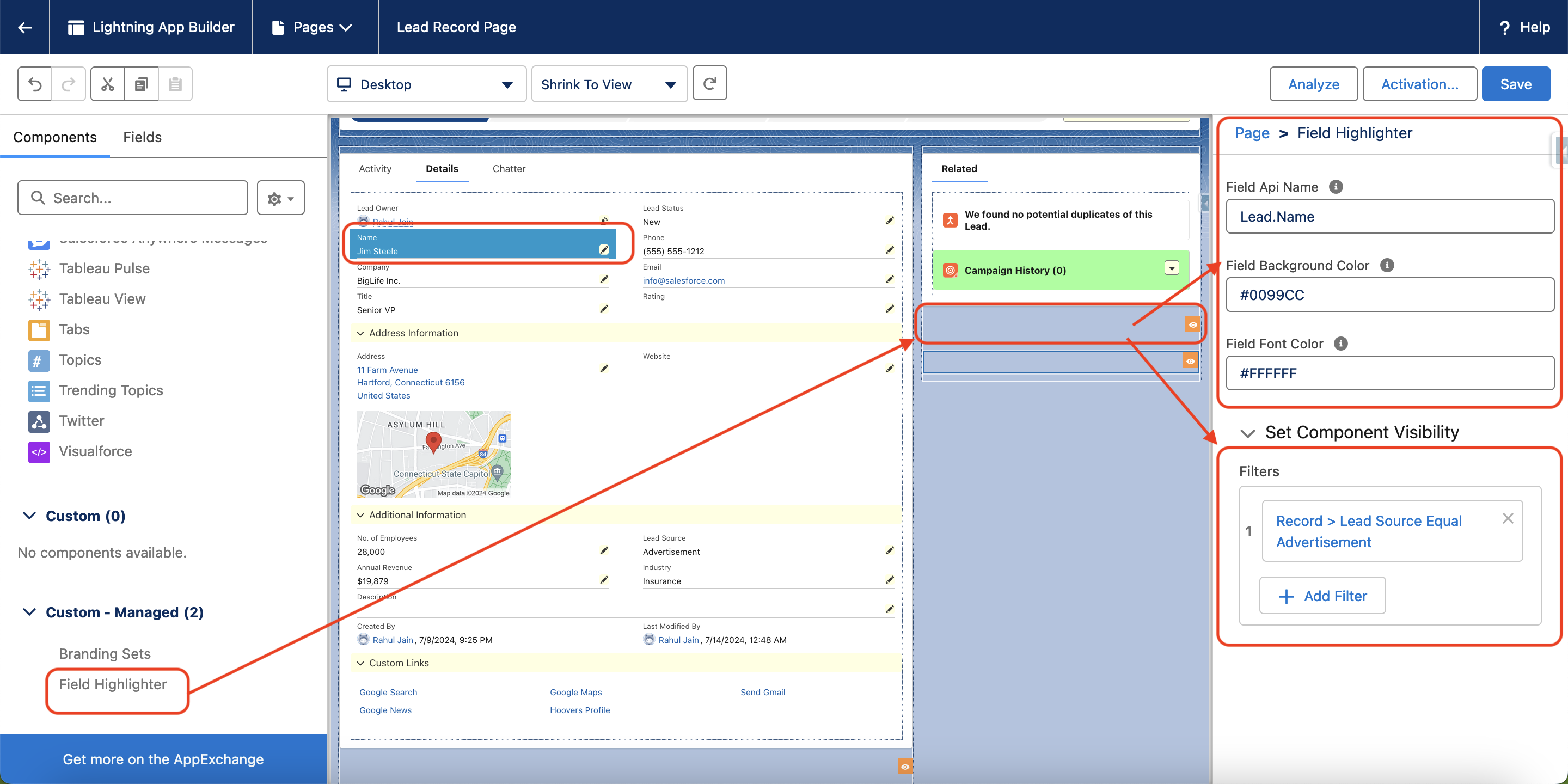1568x784 pixels.
Task: Click the Tableau Pulse component icon
Action: [39, 268]
